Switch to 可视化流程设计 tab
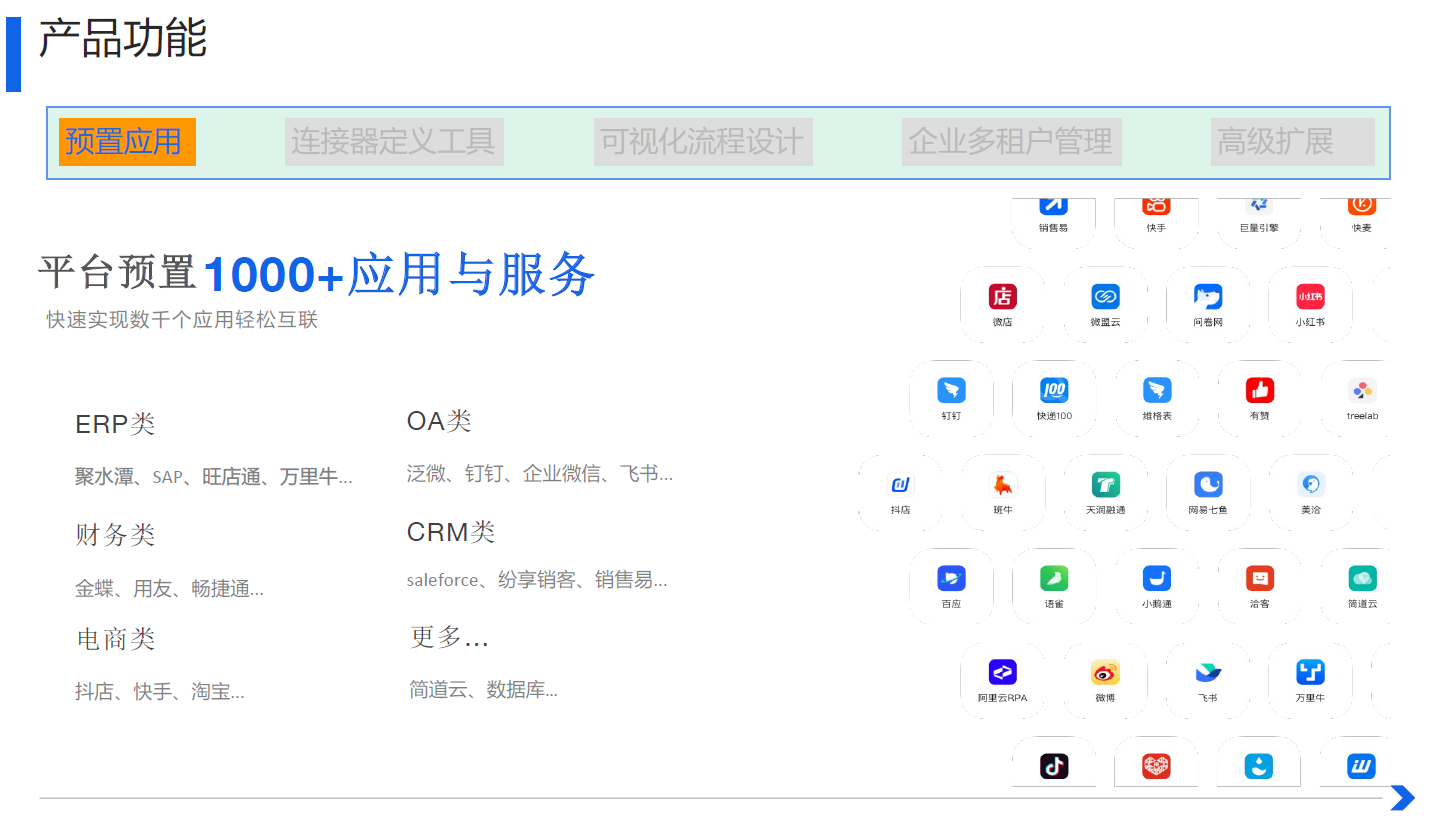This screenshot has width=1429, height=820. pos(703,142)
